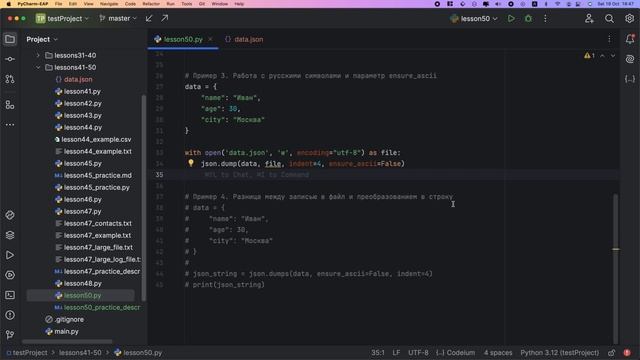Open Search Everywhere magnifier
Image resolution: width=640 pixels, height=360 pixels.
[609, 18]
